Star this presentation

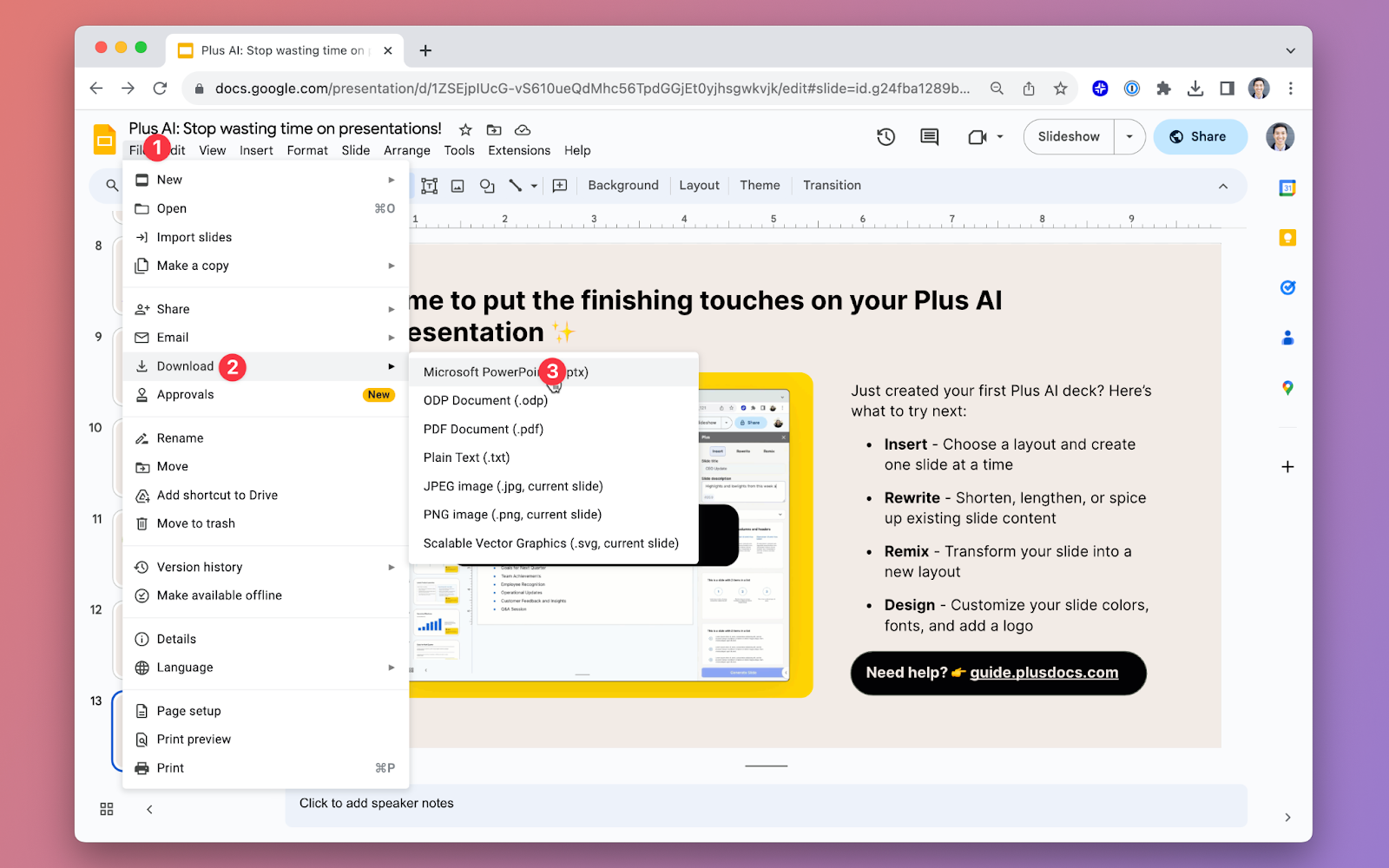[x=465, y=130]
